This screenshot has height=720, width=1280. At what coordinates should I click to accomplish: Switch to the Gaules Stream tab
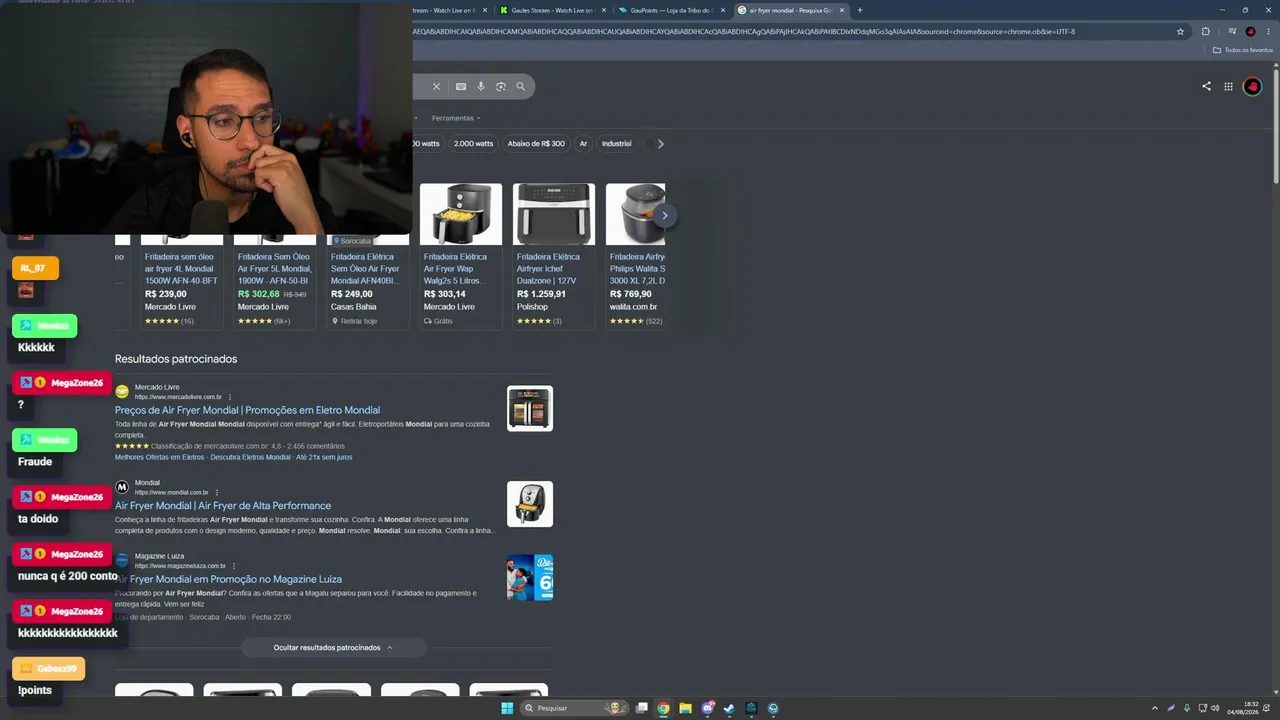coord(552,10)
